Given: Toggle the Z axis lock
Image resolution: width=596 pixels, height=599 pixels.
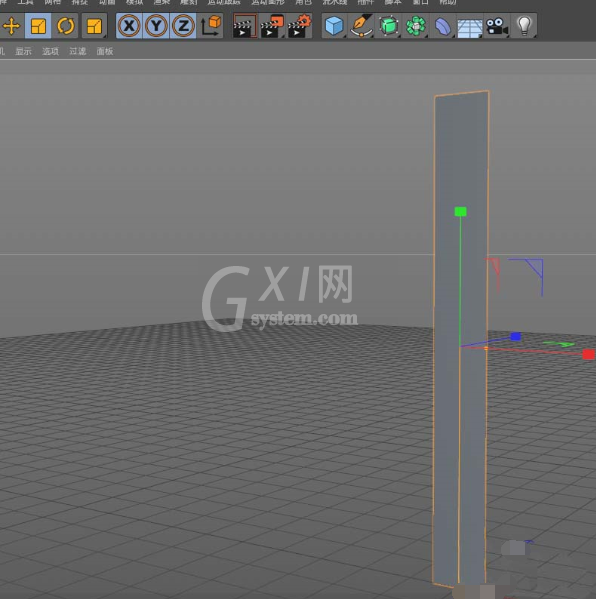Looking at the screenshot, I should point(183,26).
